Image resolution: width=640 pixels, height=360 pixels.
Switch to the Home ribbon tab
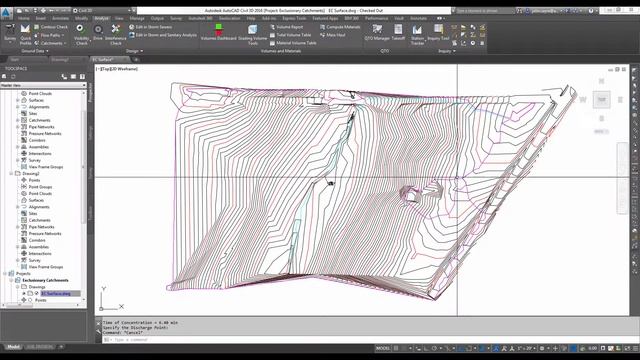(x=23, y=18)
